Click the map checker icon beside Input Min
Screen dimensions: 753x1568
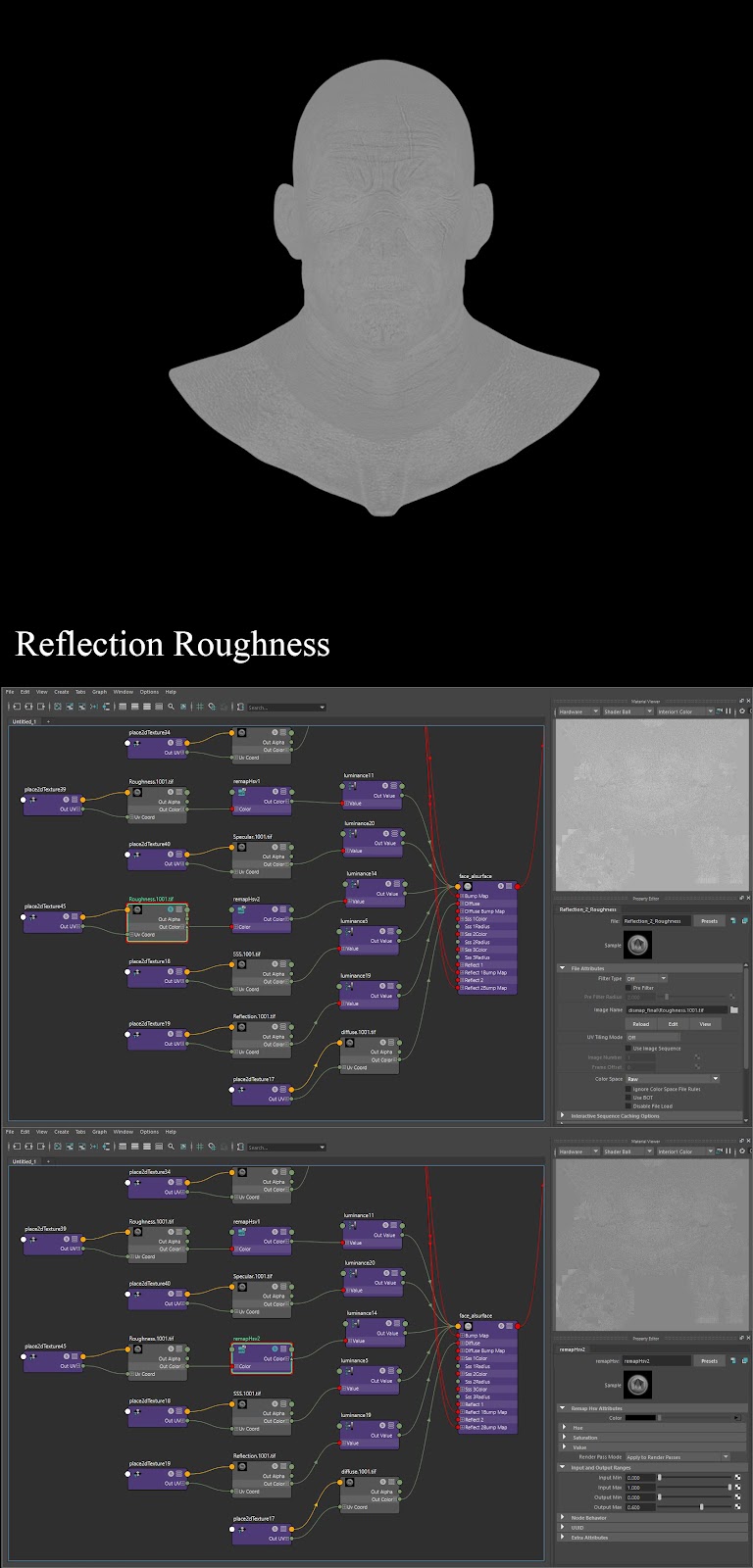tap(737, 1478)
